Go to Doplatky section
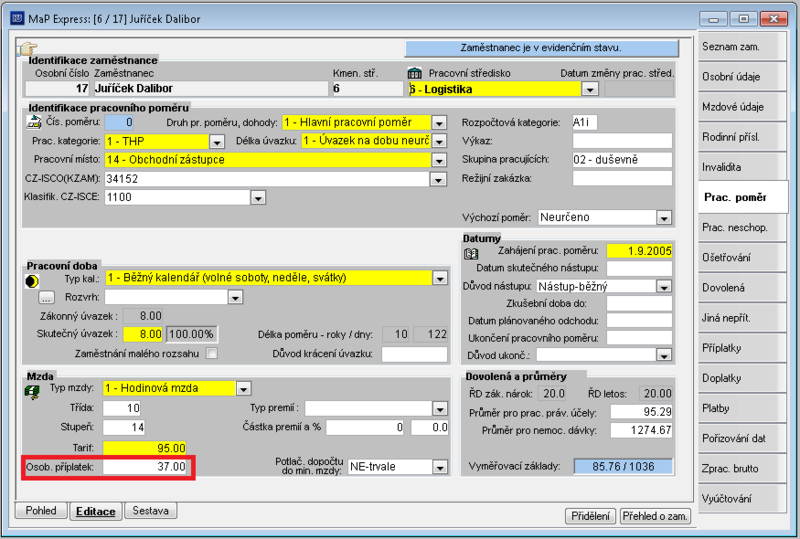Viewport: 800px width, 539px height. click(x=741, y=378)
